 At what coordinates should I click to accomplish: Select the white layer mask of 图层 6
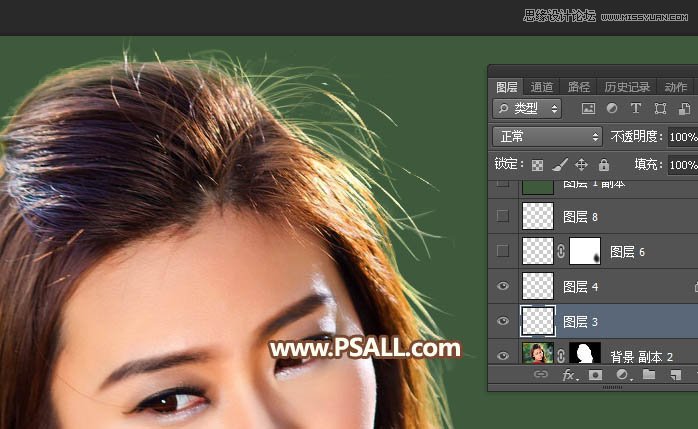pyautogui.click(x=585, y=251)
